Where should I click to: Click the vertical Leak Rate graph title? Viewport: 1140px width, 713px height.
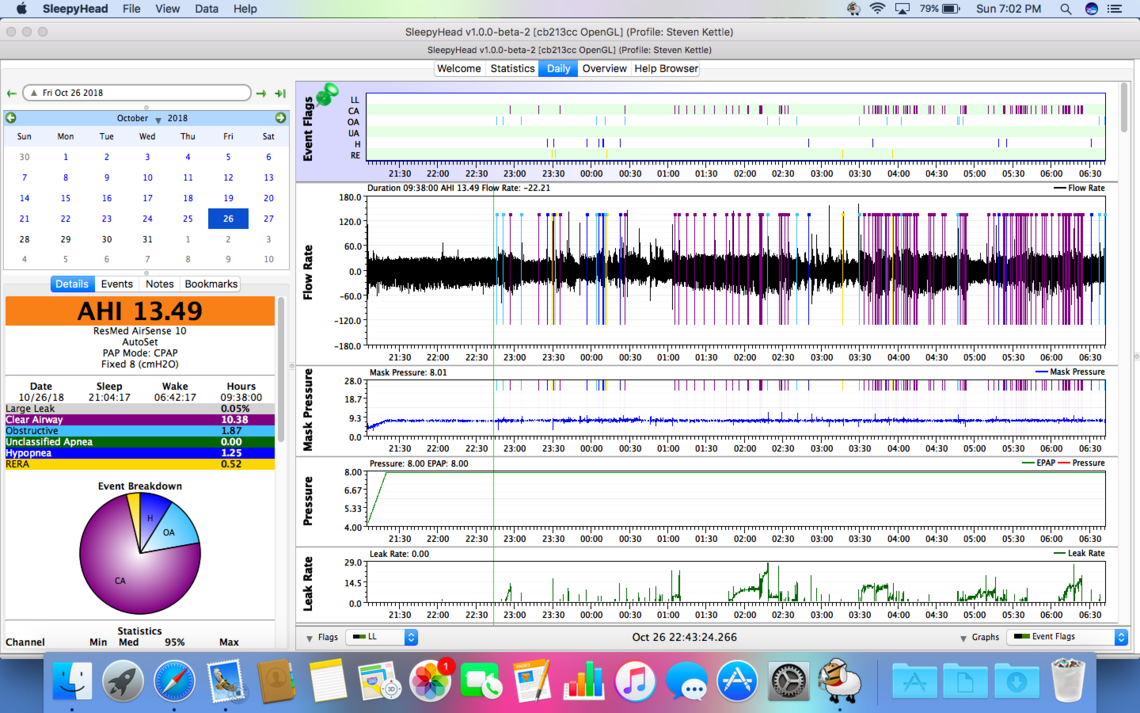308,584
